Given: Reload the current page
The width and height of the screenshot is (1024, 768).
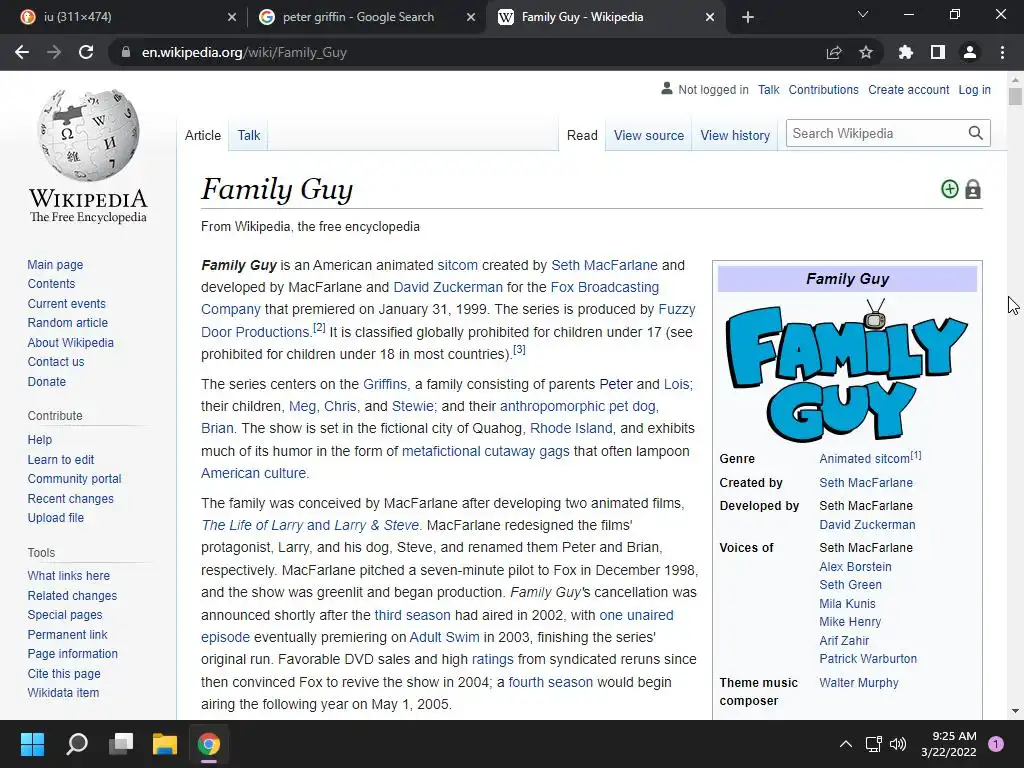Looking at the screenshot, I should (86, 52).
